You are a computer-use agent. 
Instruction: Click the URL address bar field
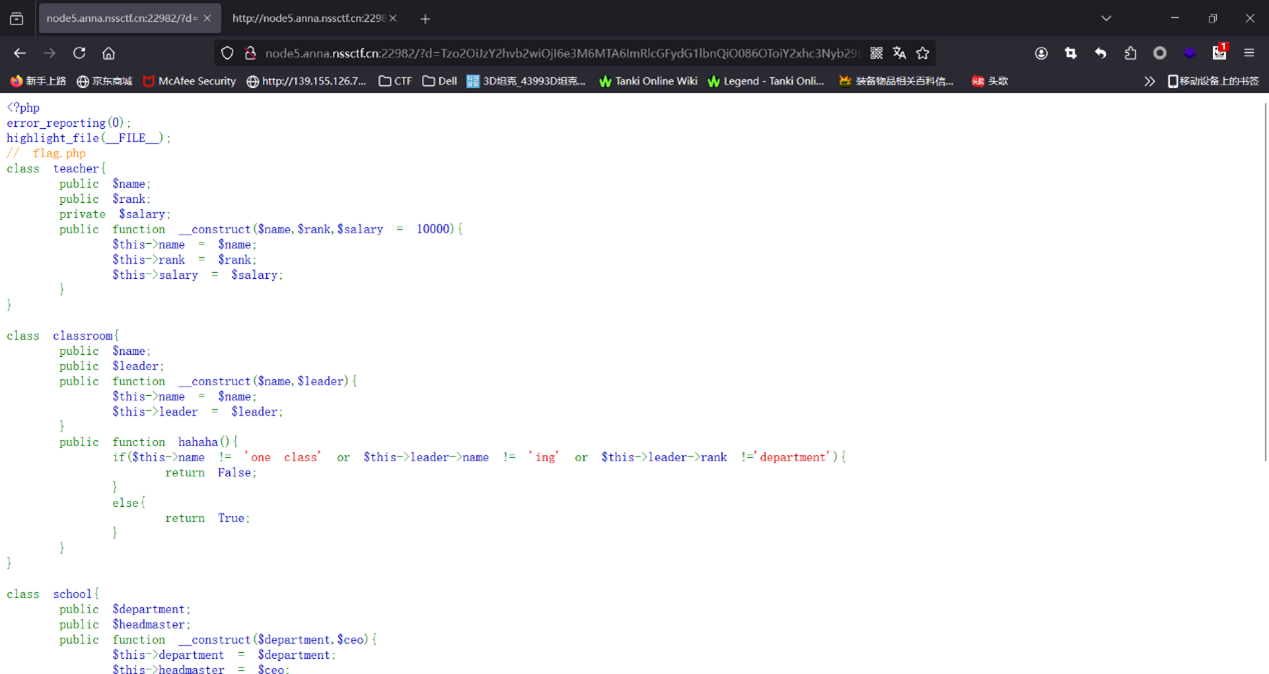(560, 53)
